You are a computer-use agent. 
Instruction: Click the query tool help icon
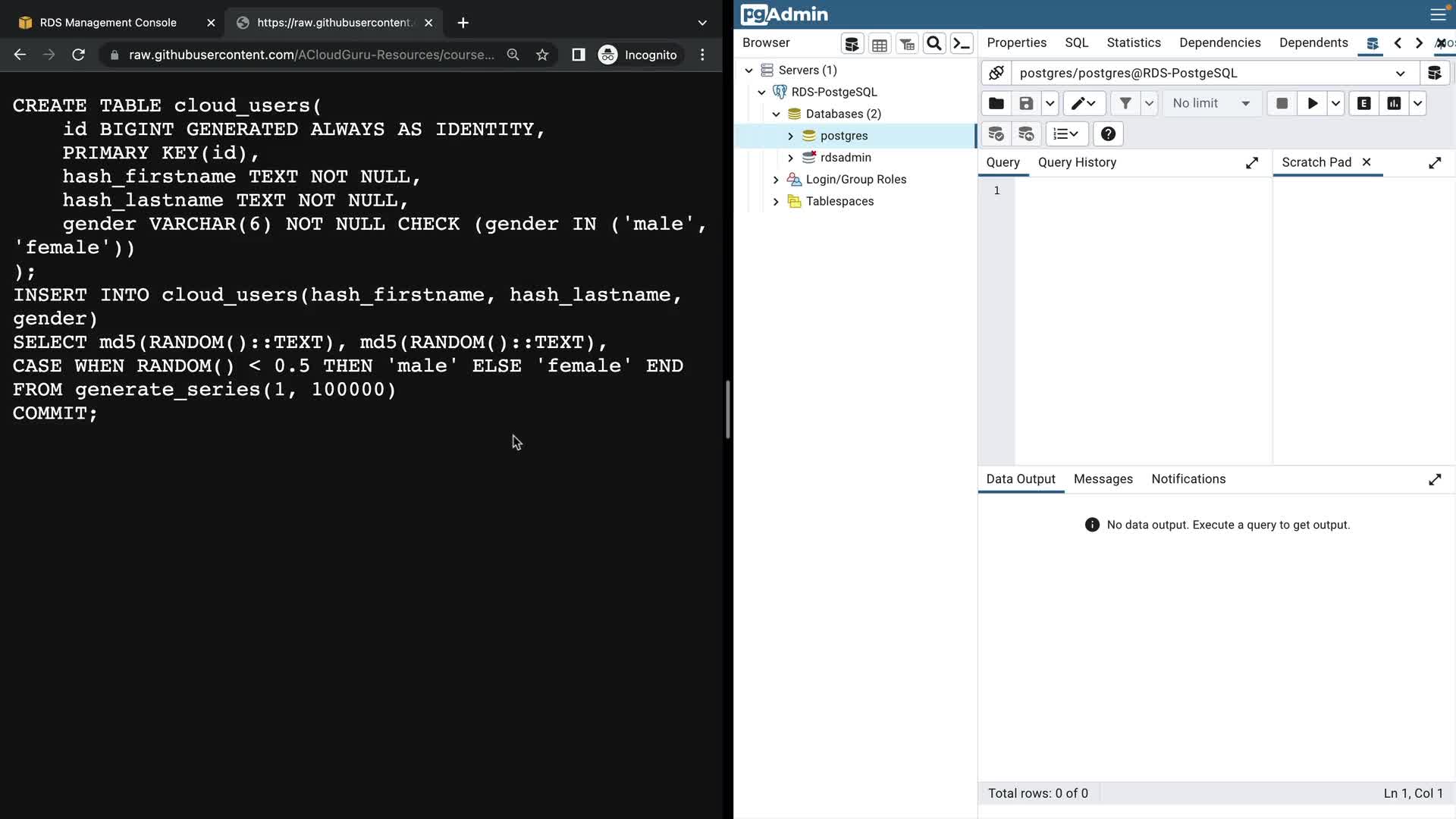click(x=1108, y=134)
